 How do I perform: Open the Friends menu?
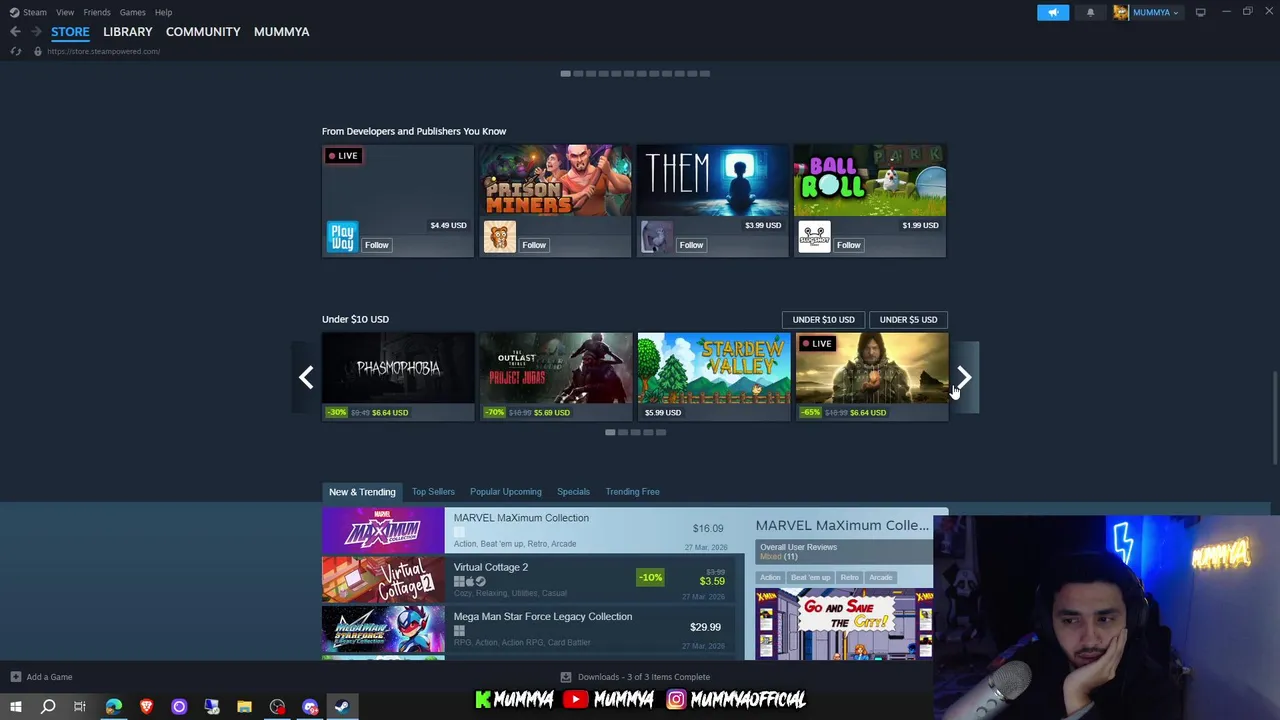pyautogui.click(x=97, y=12)
